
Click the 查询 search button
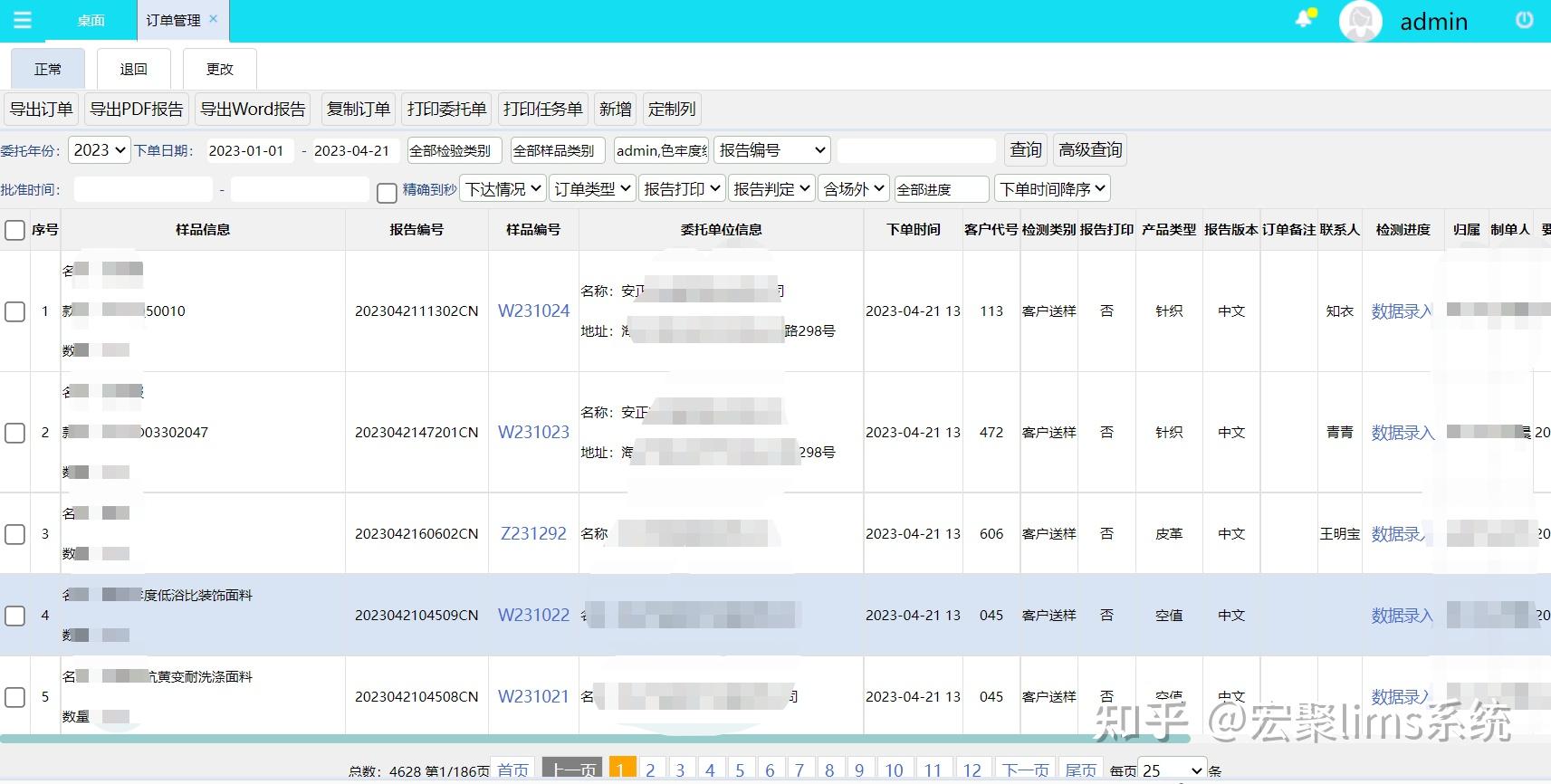coord(1026,150)
